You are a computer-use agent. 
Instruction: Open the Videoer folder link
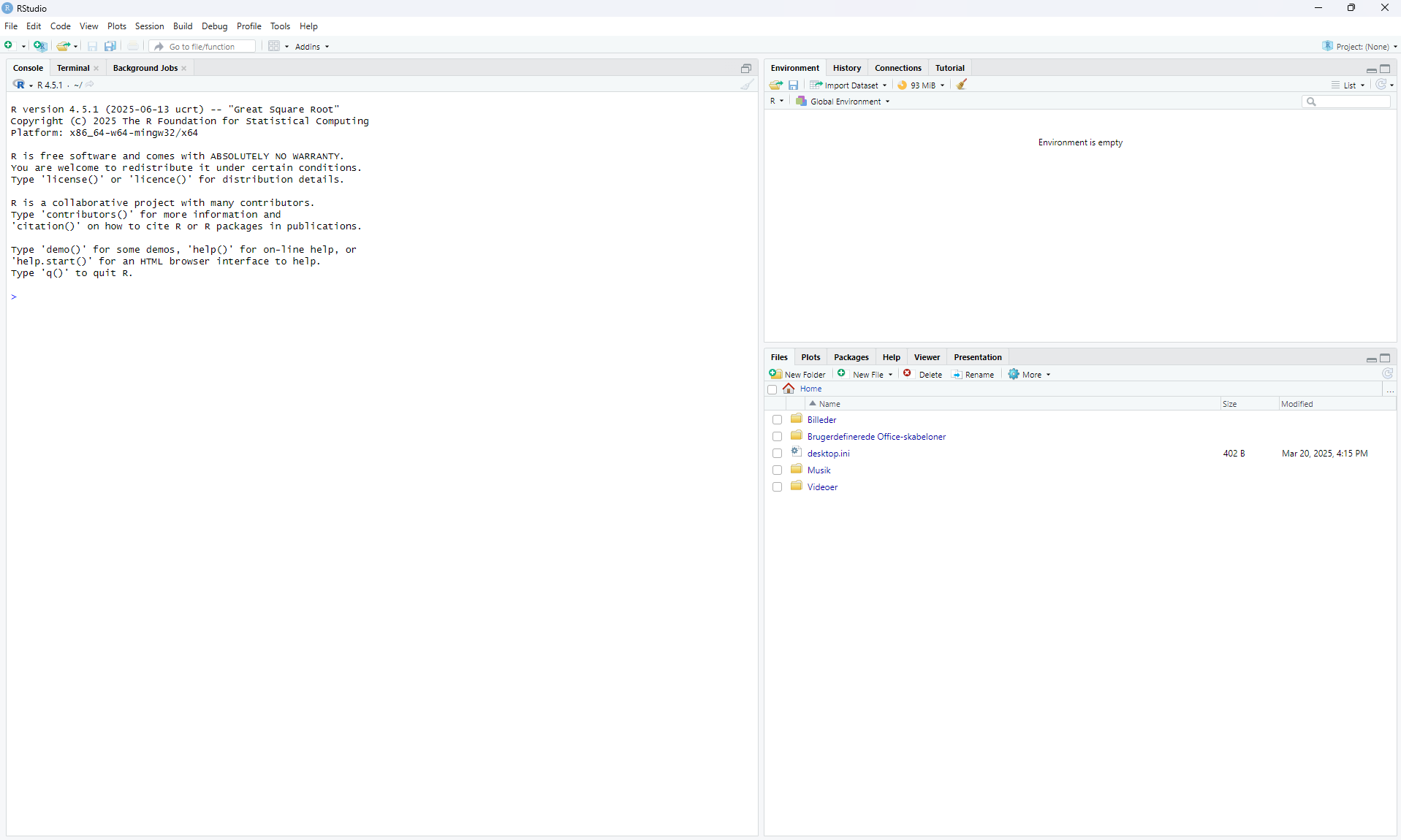tap(822, 487)
